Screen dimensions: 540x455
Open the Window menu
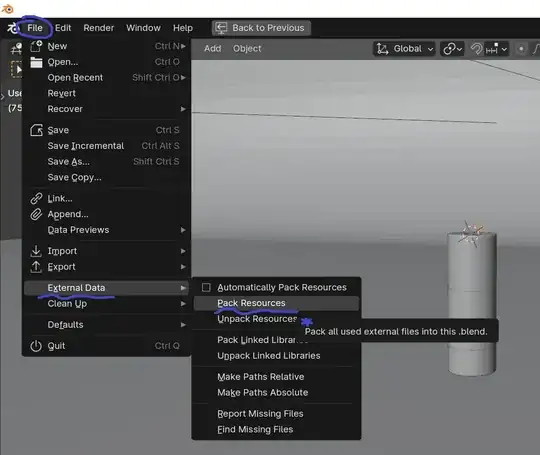(143, 28)
